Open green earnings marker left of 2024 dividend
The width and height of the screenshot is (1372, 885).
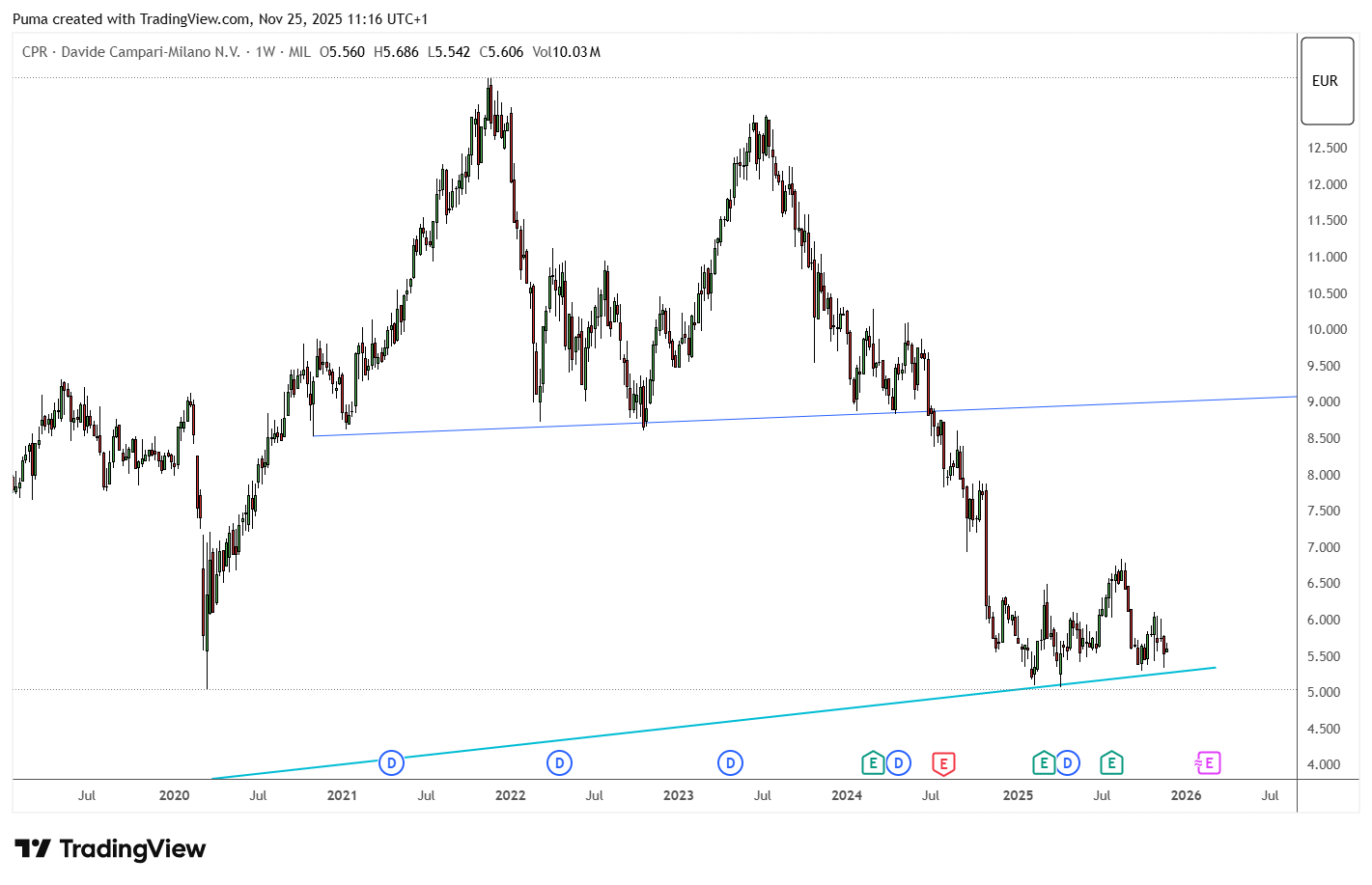873,763
